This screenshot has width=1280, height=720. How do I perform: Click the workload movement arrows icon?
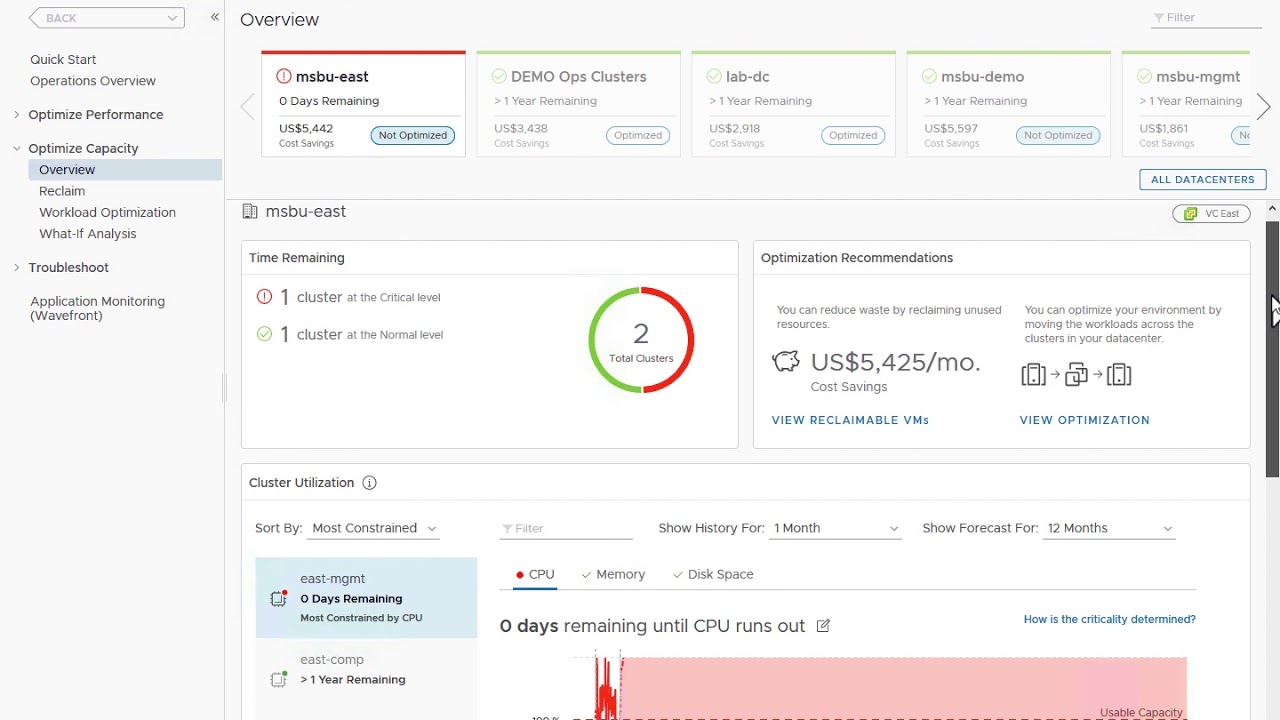pyautogui.click(x=1076, y=374)
